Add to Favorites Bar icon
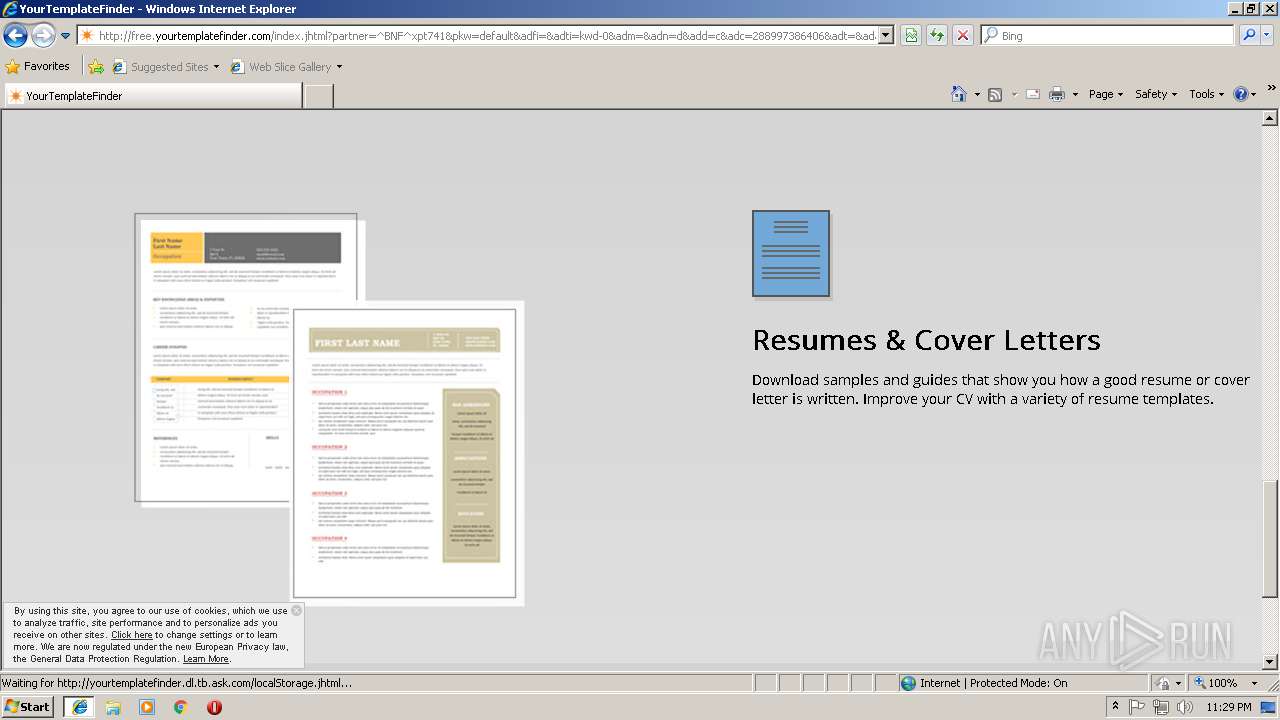Image resolution: width=1280 pixels, height=720 pixels. (x=96, y=67)
